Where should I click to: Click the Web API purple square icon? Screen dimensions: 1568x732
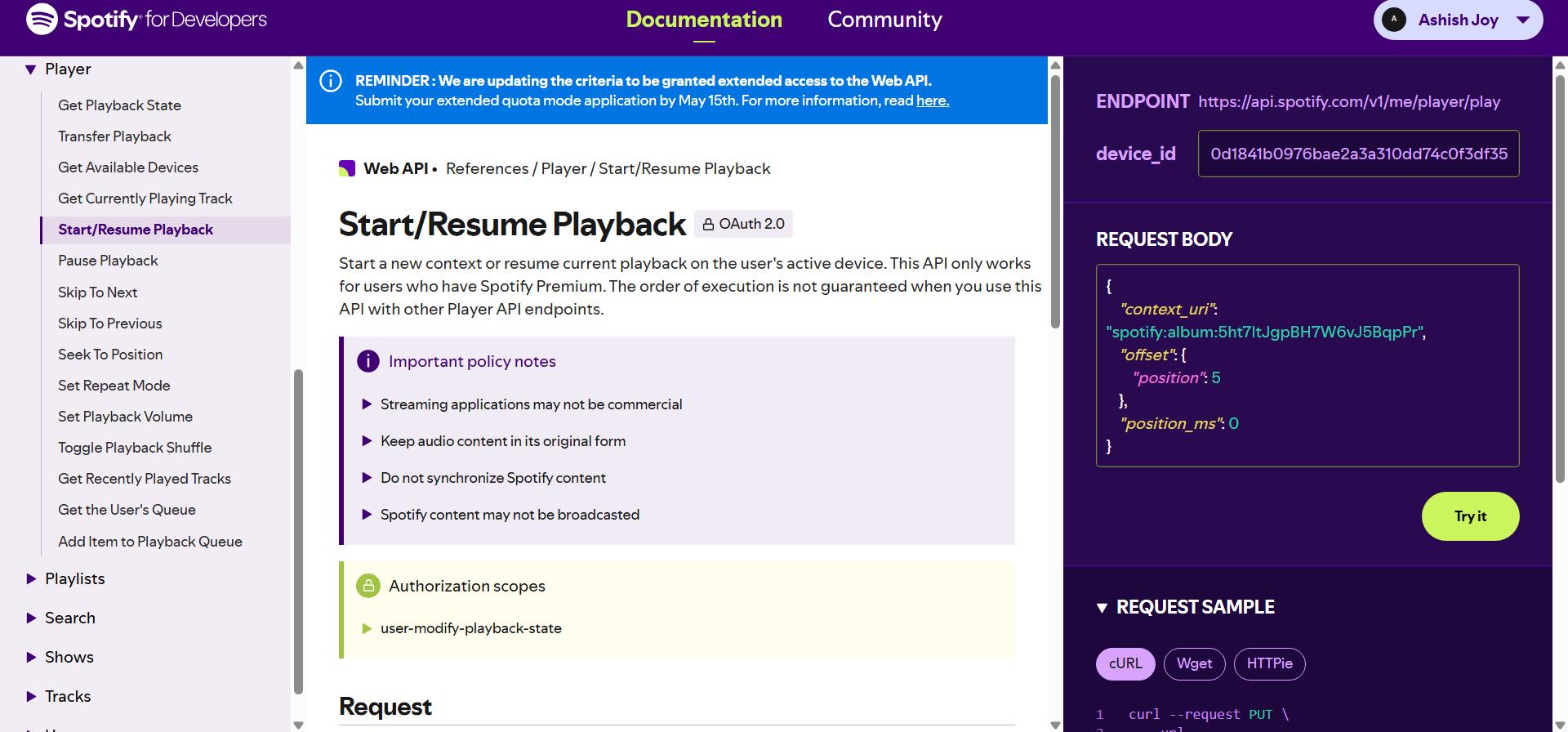[x=347, y=168]
